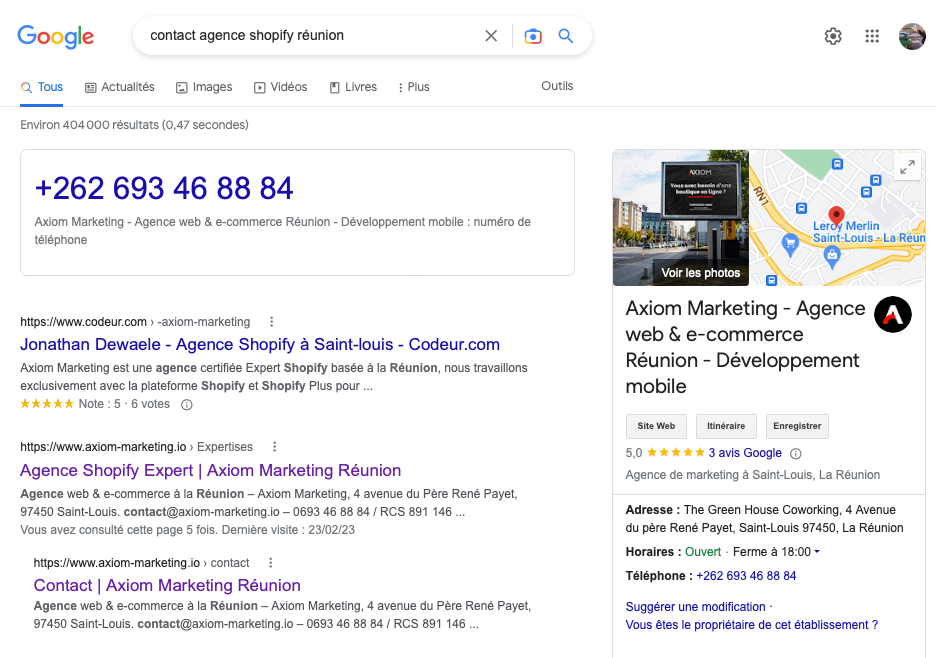Click the Axiom Marketing panel title

coord(746,347)
